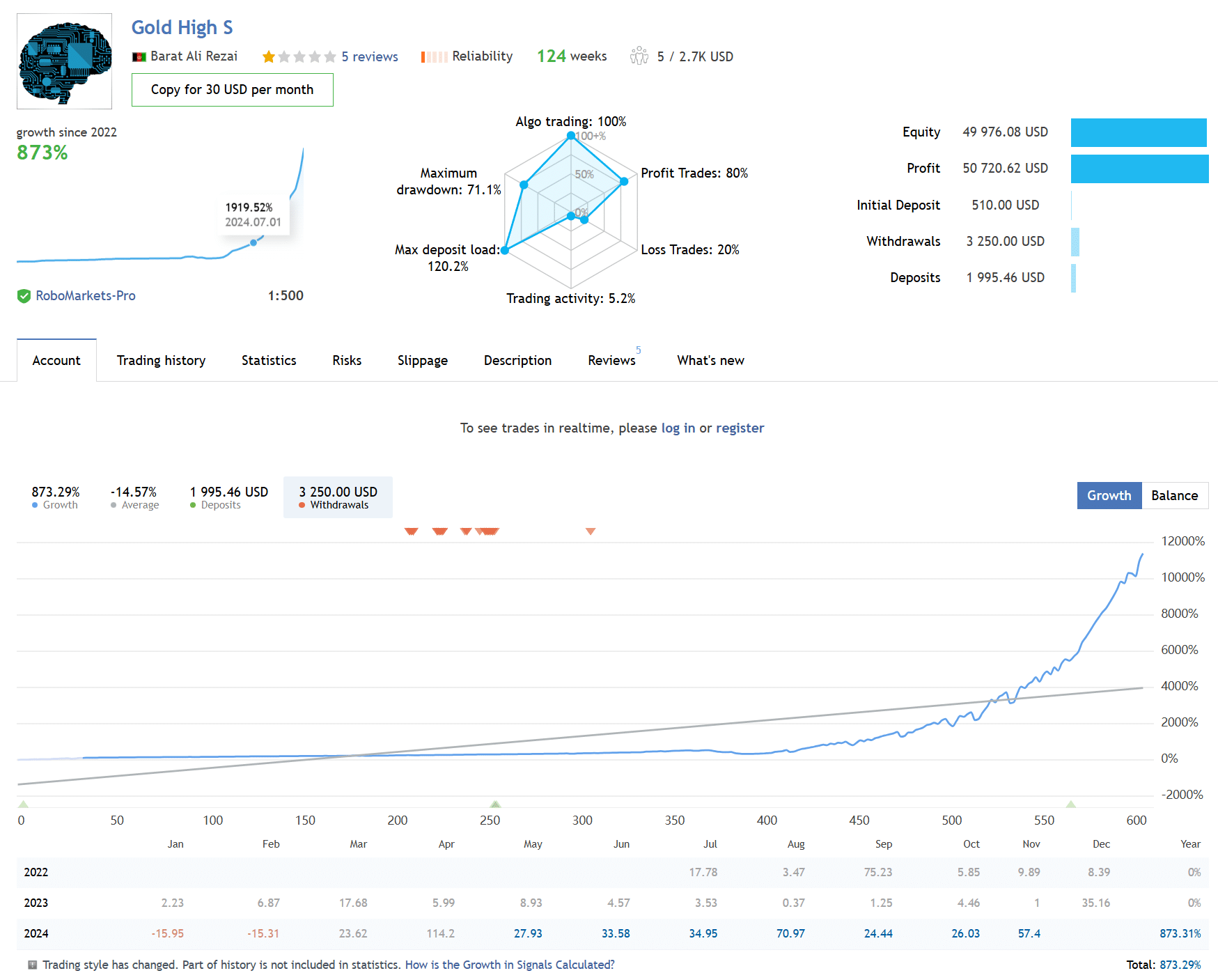
Task: Switch to the Statistics tab
Action: 269,360
